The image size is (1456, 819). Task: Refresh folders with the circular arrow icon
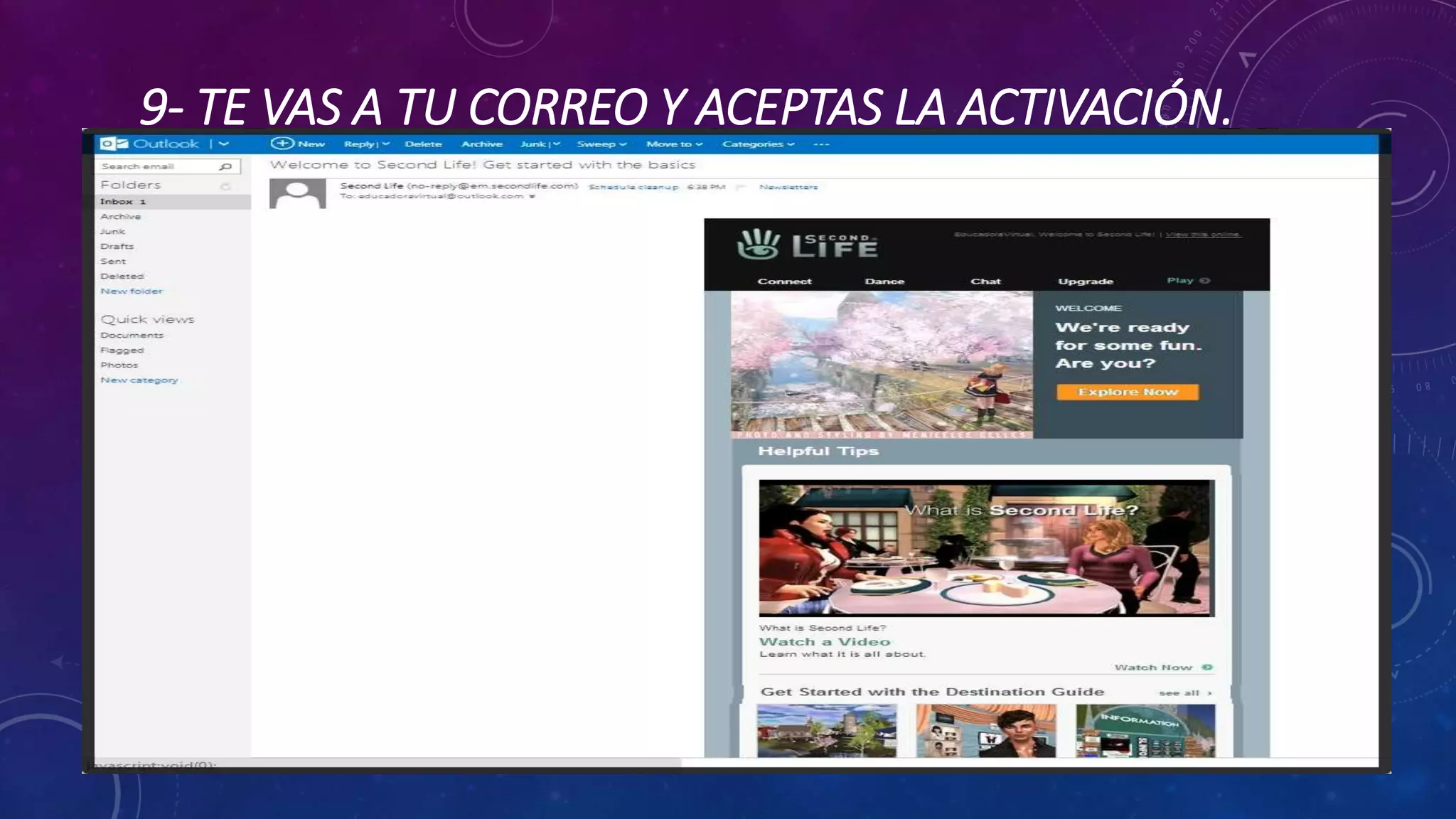pos(225,186)
